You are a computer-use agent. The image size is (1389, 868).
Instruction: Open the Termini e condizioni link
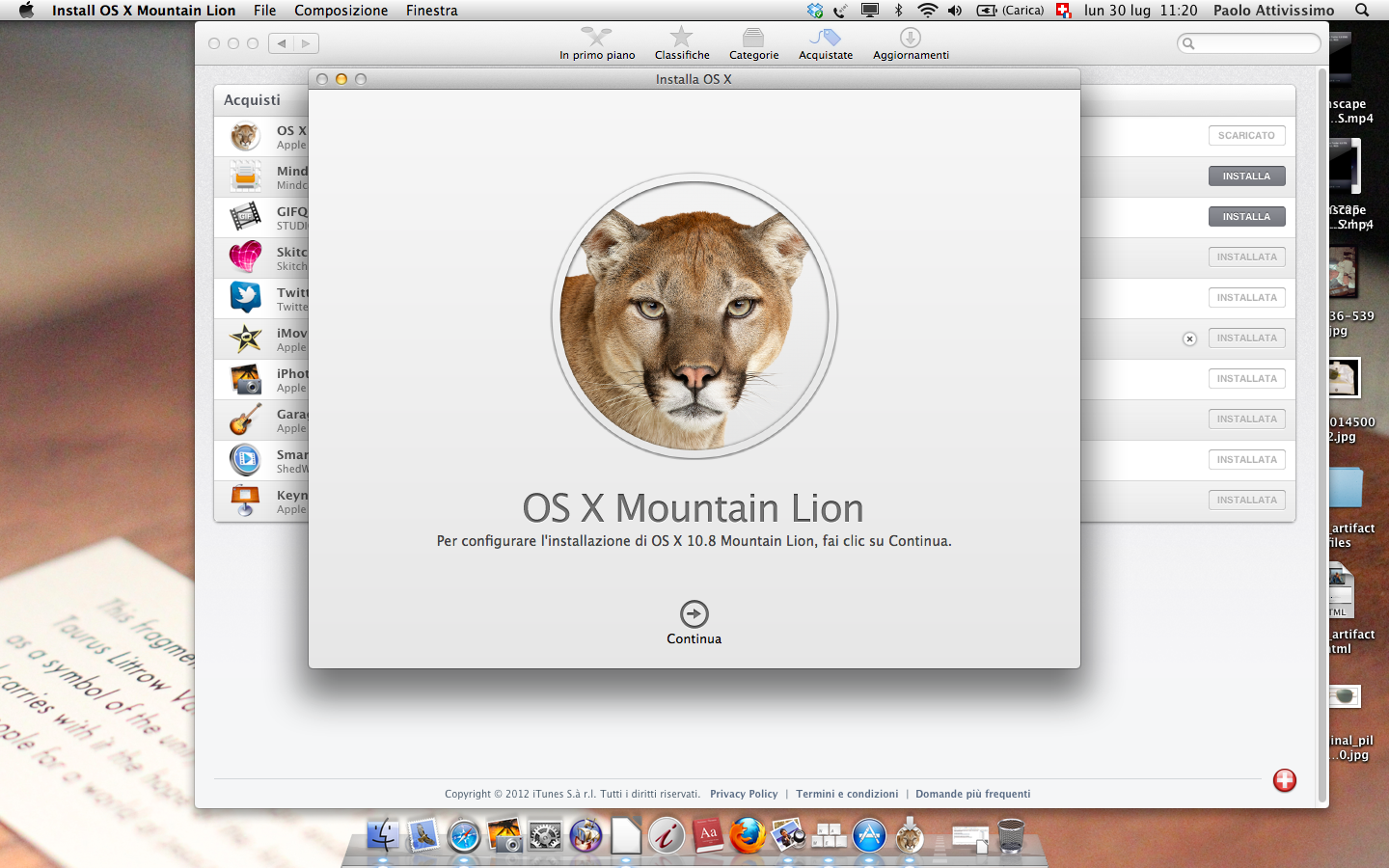click(x=847, y=794)
